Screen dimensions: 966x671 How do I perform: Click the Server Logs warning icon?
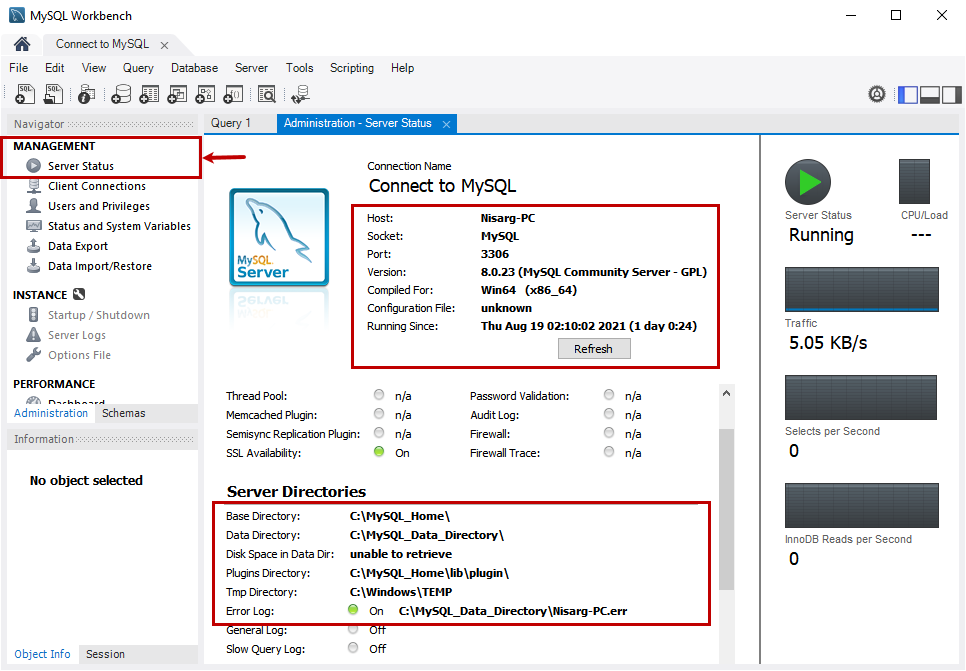pos(34,335)
